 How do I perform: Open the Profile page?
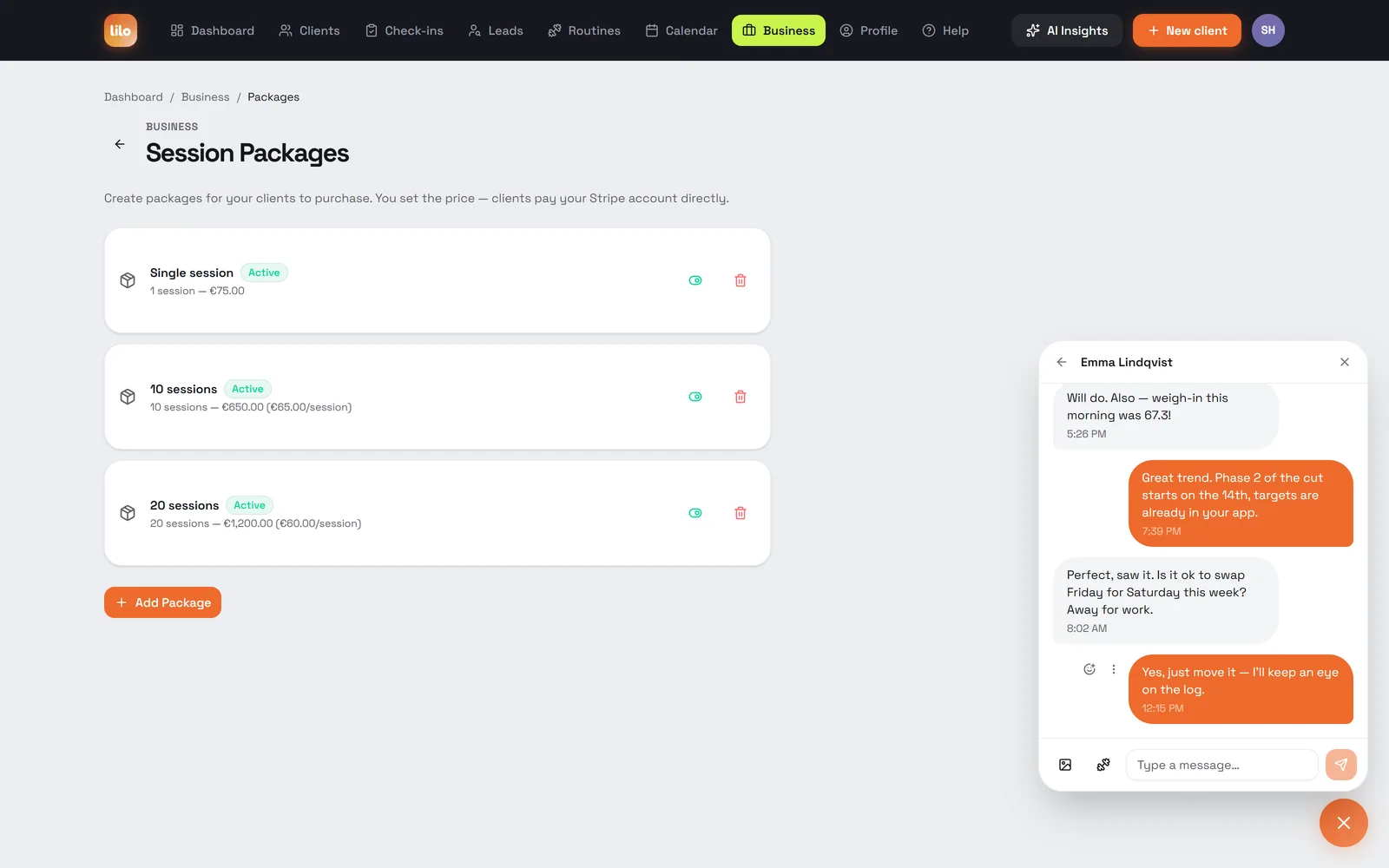869,30
